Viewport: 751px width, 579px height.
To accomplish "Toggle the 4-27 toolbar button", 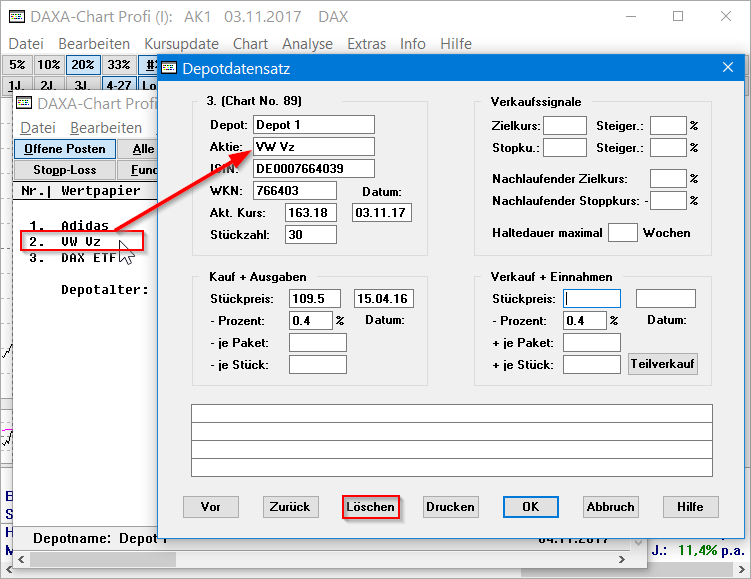I will pyautogui.click(x=119, y=85).
